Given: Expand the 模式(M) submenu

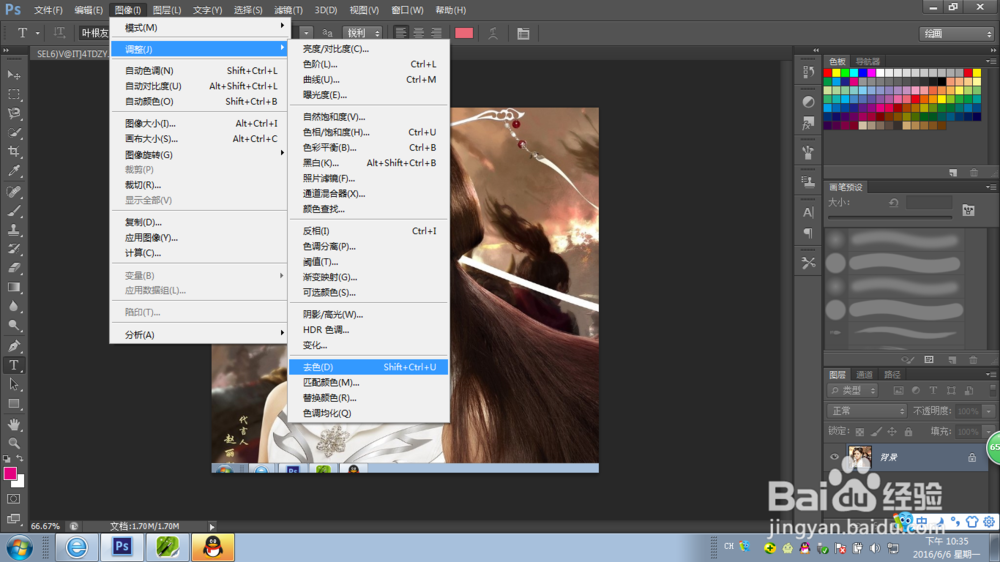Looking at the screenshot, I should (200, 27).
